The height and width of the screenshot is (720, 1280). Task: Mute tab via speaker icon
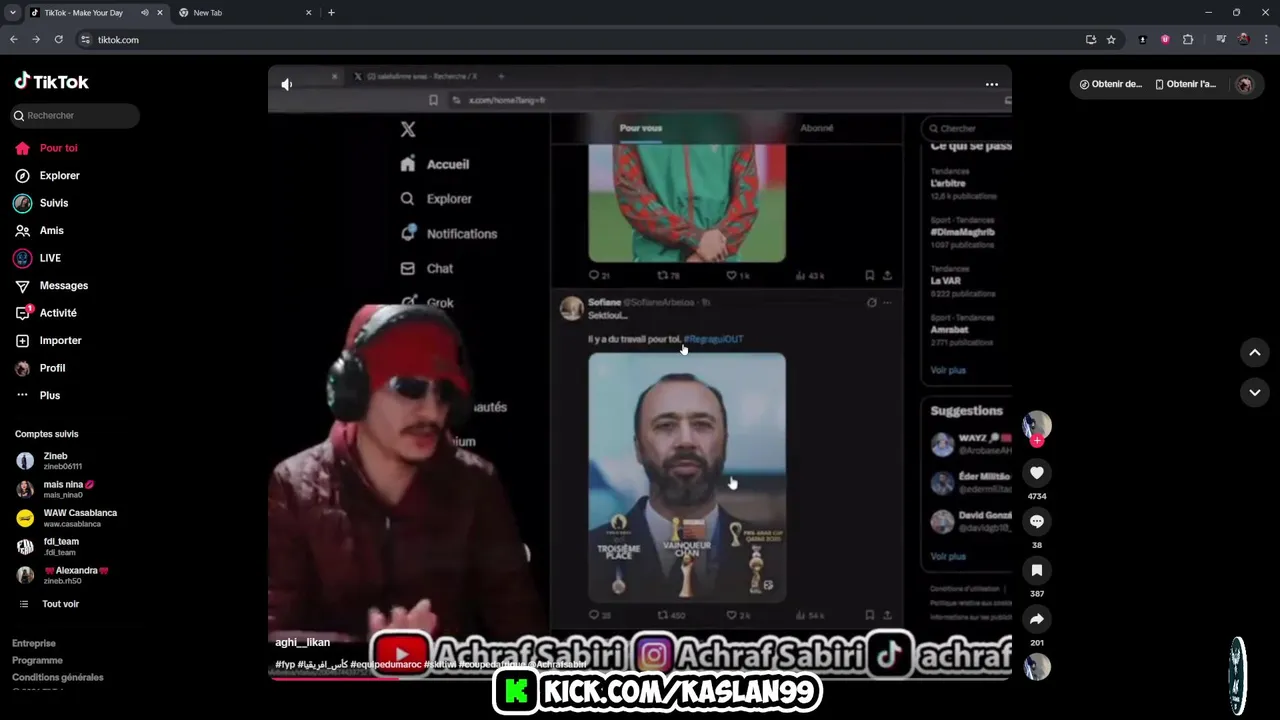tap(145, 13)
